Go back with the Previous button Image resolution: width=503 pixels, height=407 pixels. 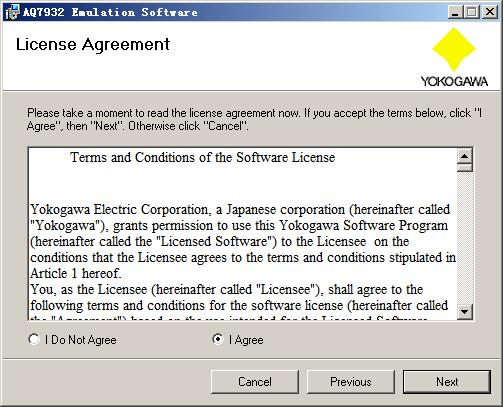coord(351,382)
